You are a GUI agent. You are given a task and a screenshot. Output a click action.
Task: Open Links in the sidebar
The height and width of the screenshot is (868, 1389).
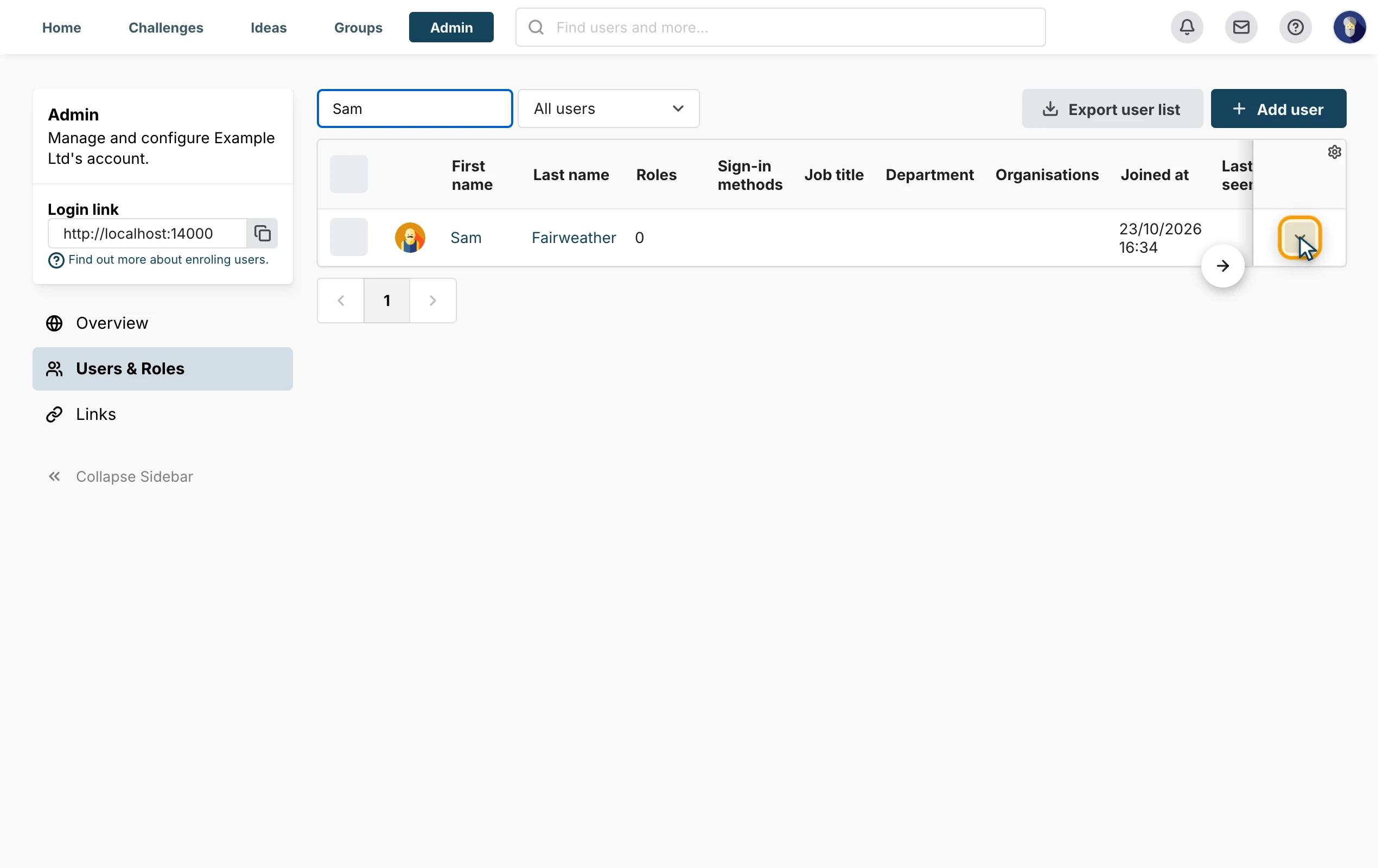[x=162, y=414]
